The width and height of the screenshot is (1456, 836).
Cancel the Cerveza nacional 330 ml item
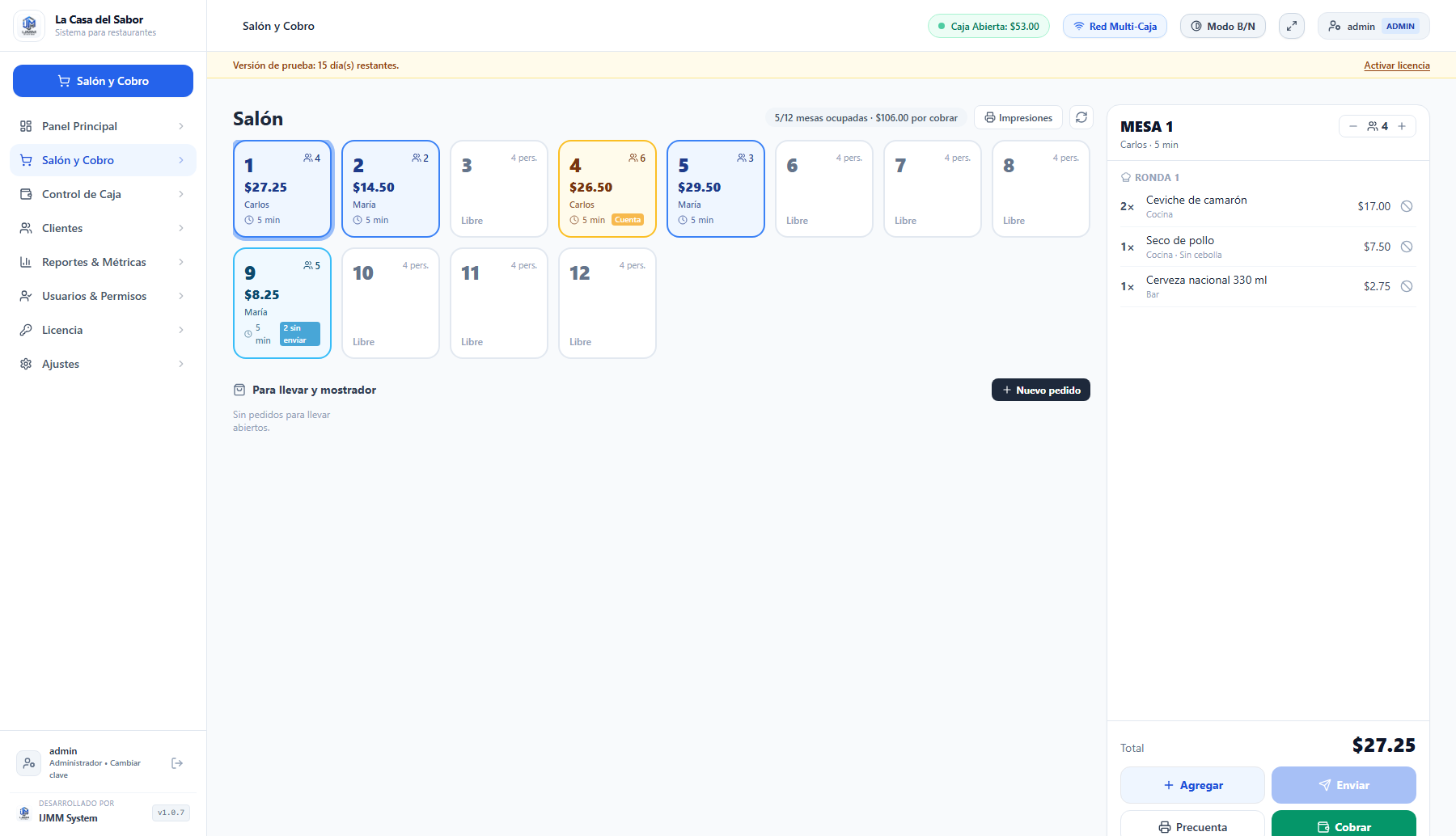point(1407,286)
